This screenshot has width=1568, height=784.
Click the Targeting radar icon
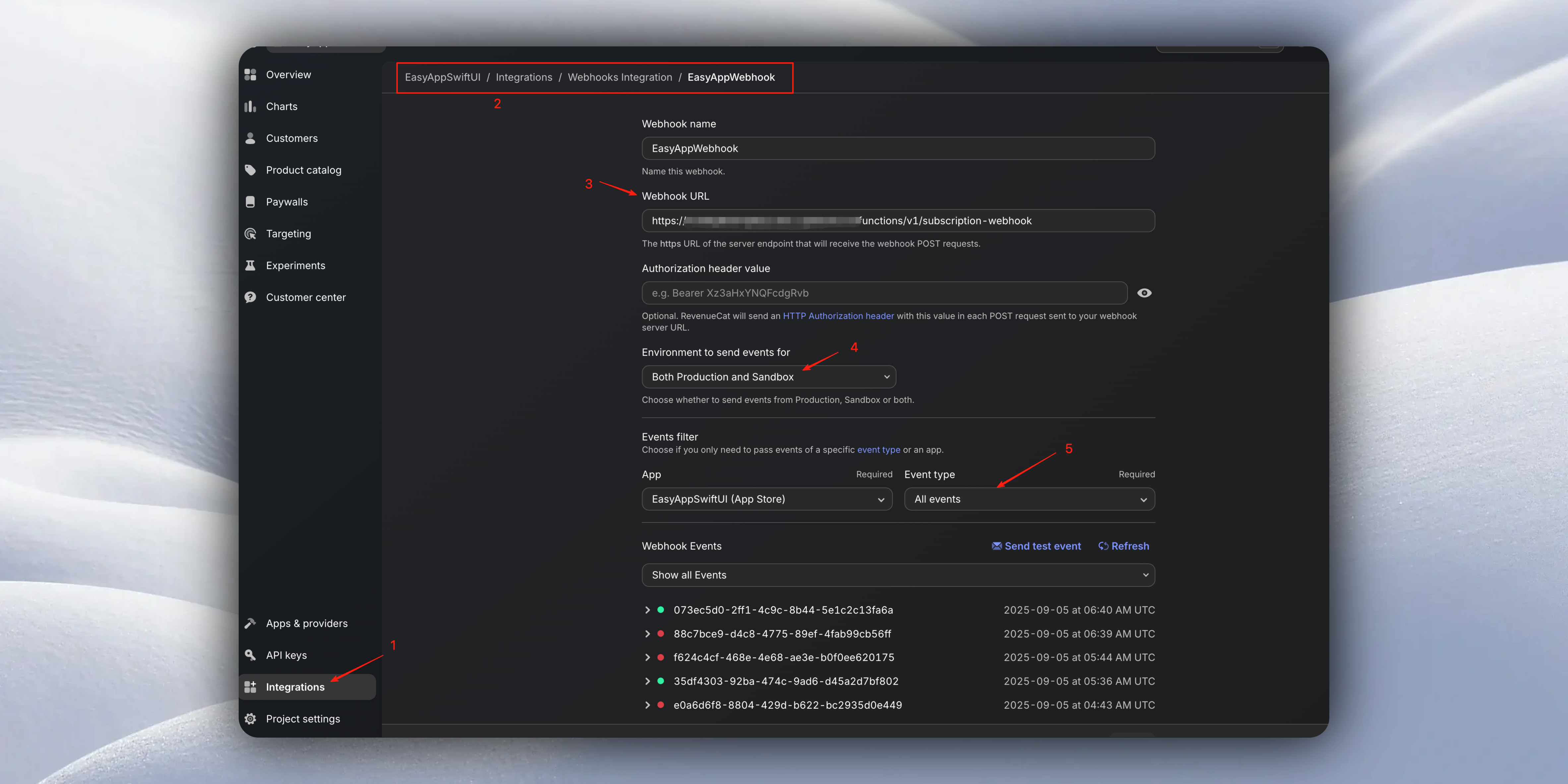point(250,234)
